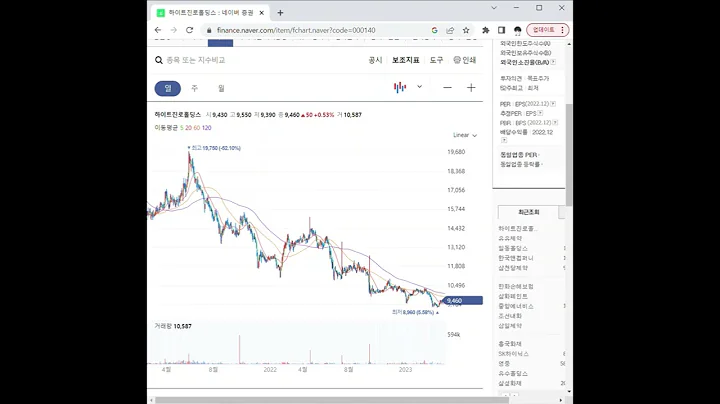The width and height of the screenshot is (720, 404).
Task: Focus the 종목 또는 지수비교 search field
Action: coord(196,60)
